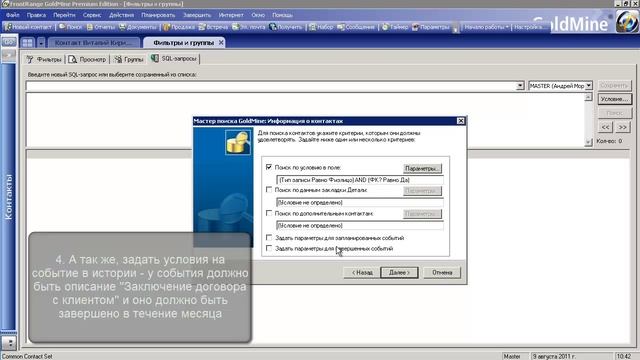Click the date 9 августа 2011 in status bar
640x360 pixels.
point(554,356)
